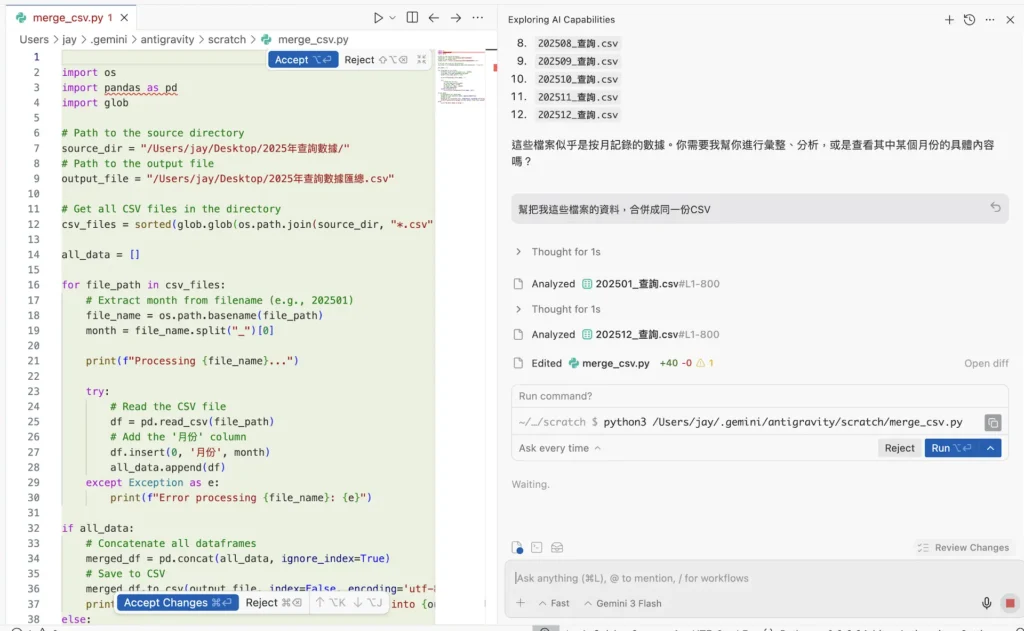Start new chat with plus icon in panel header

[949, 20]
